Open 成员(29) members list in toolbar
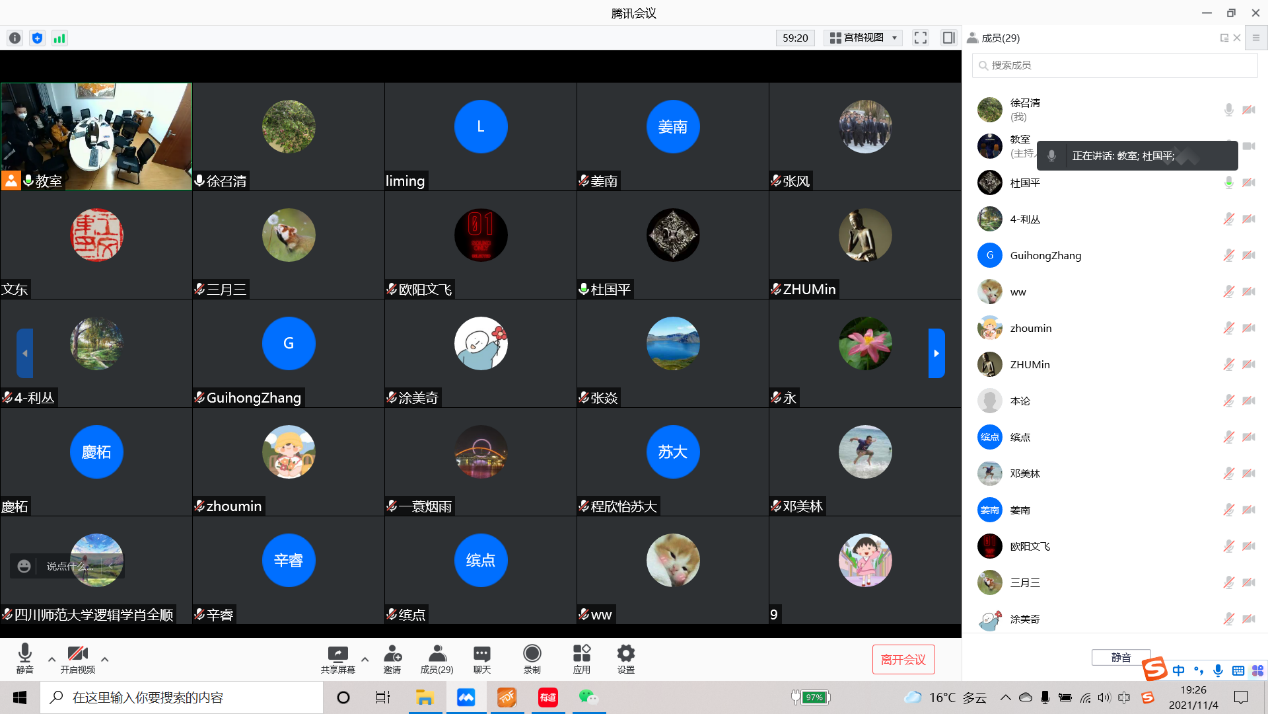Image resolution: width=1268 pixels, height=714 pixels. click(x=437, y=658)
